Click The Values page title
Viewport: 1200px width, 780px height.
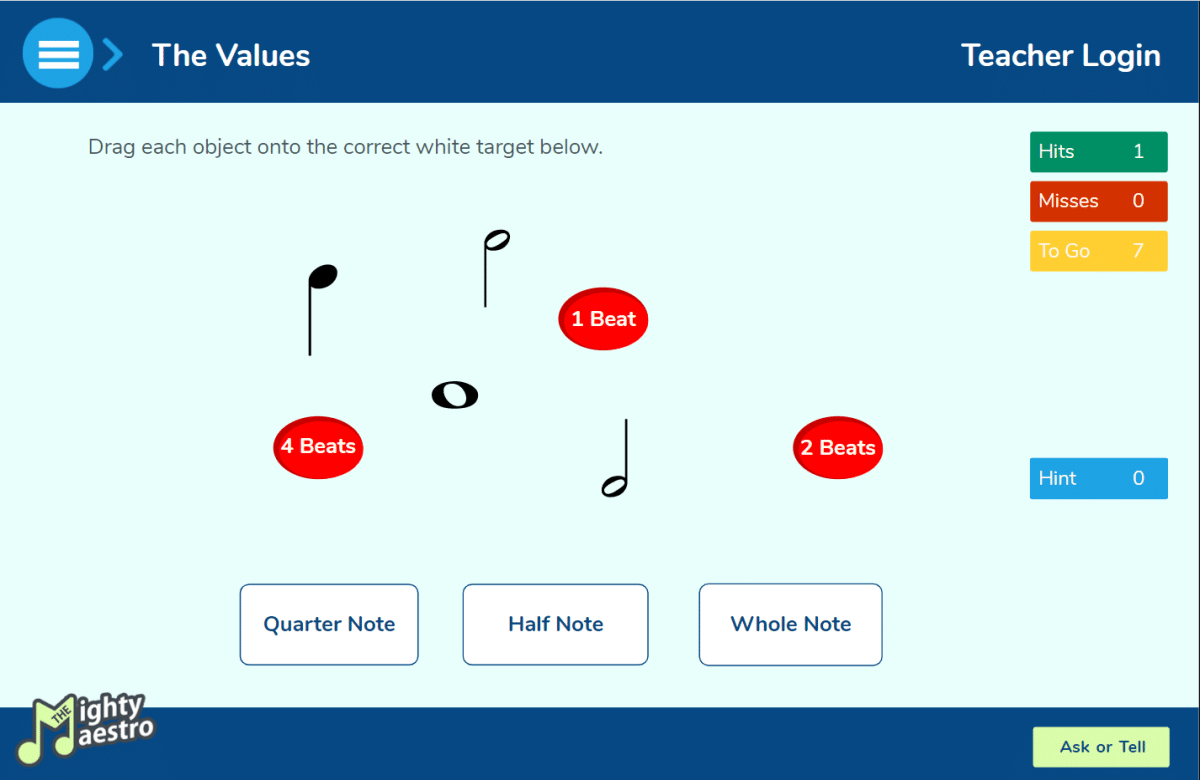point(231,55)
